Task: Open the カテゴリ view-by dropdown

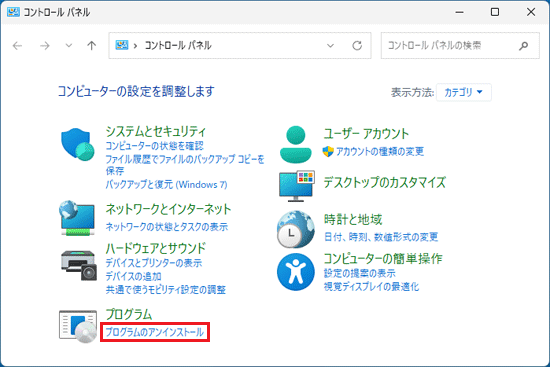Action: 464,92
